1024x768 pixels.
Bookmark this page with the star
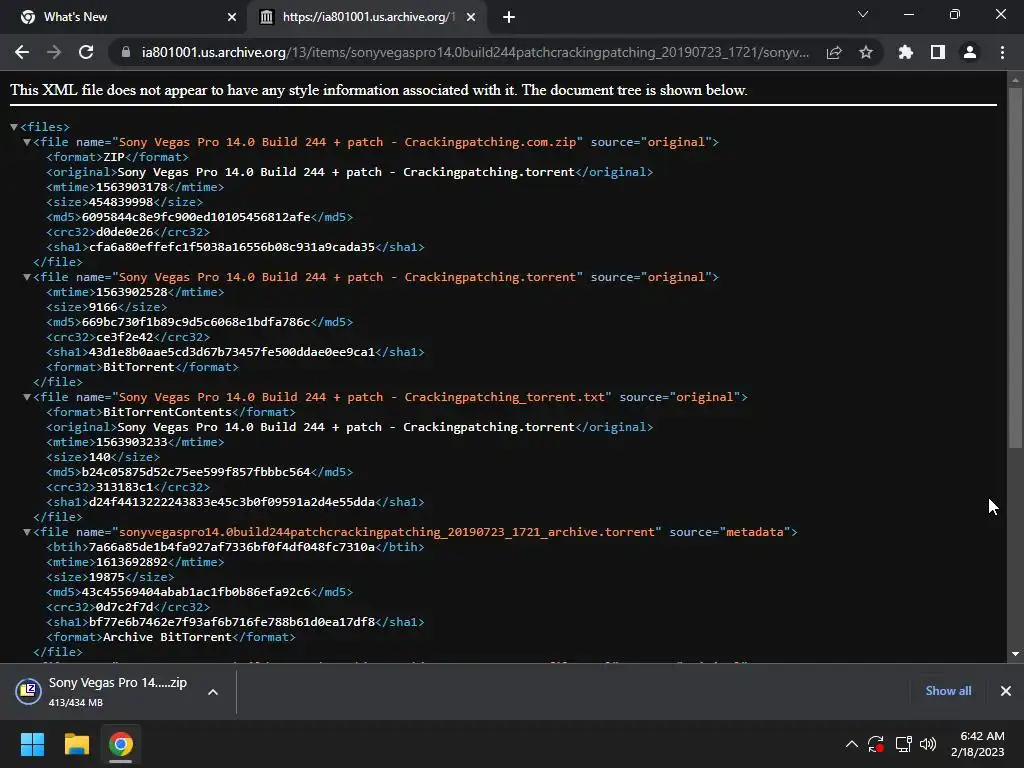click(866, 52)
